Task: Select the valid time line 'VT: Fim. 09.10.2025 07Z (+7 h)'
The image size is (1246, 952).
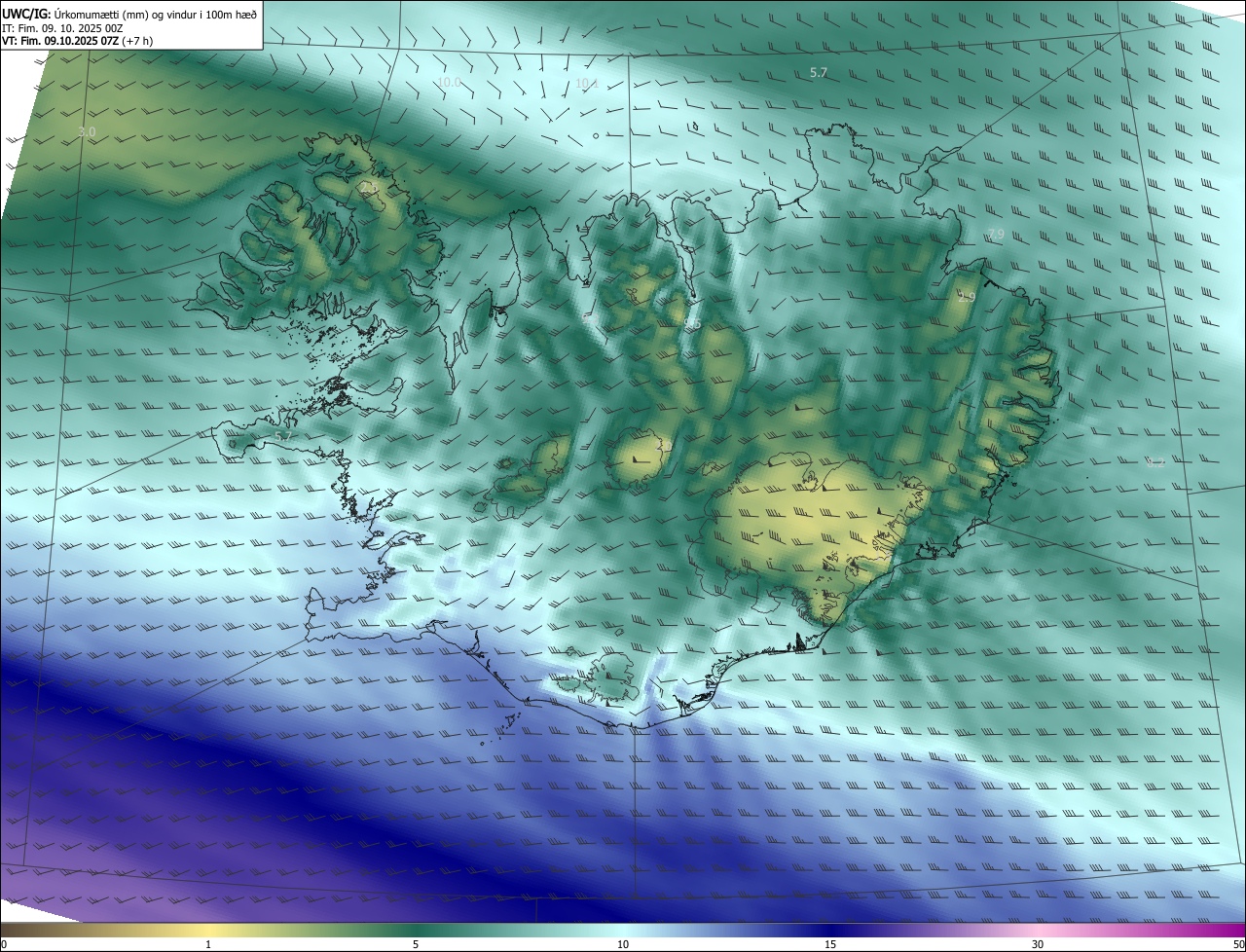Action: pyautogui.click(x=77, y=41)
